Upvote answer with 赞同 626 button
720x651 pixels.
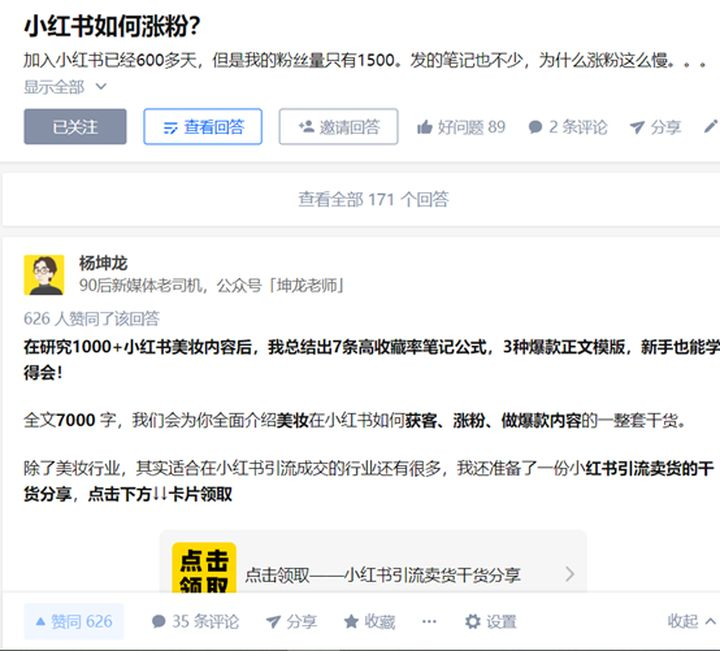point(74,622)
